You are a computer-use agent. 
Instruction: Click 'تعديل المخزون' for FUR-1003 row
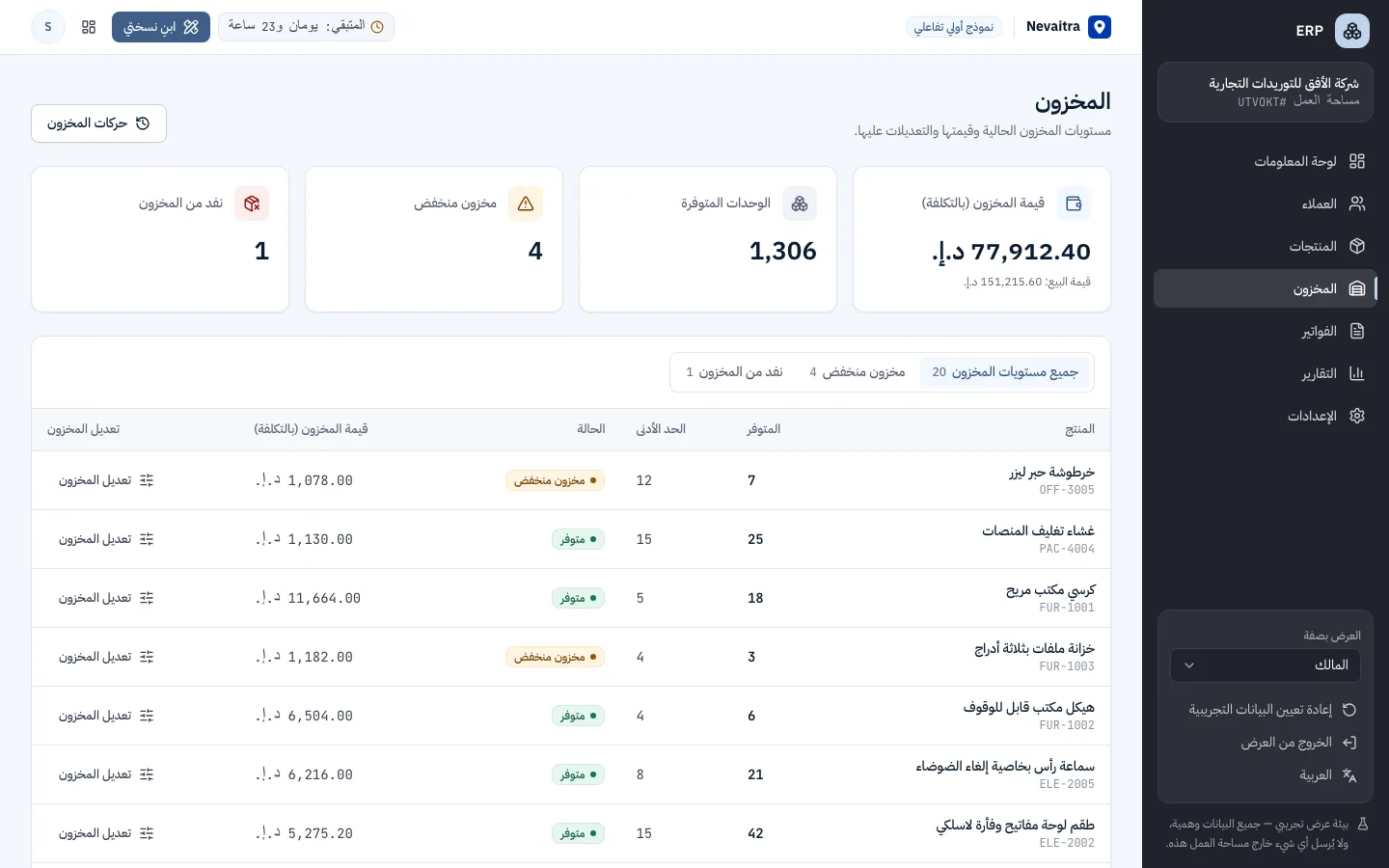(106, 657)
